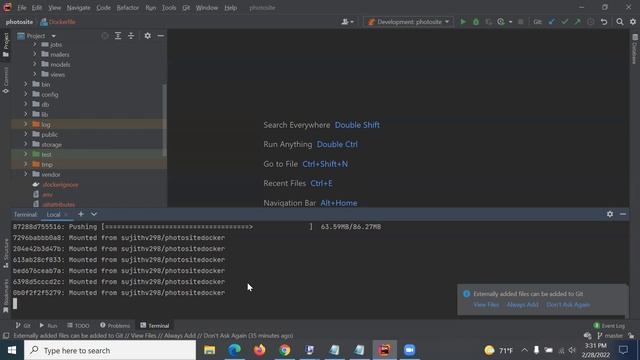This screenshot has width=640, height=360.
Task: Select opened file target icon in Project panel
Action: pyautogui.click(x=105, y=36)
